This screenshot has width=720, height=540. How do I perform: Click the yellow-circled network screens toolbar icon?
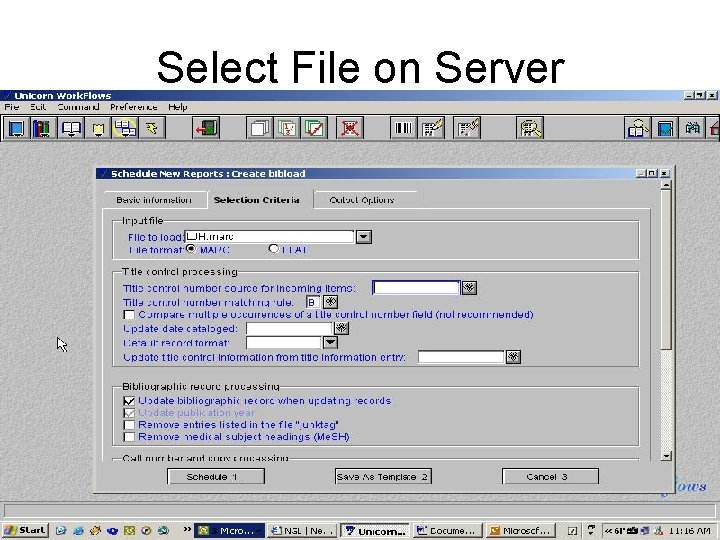(x=124, y=128)
